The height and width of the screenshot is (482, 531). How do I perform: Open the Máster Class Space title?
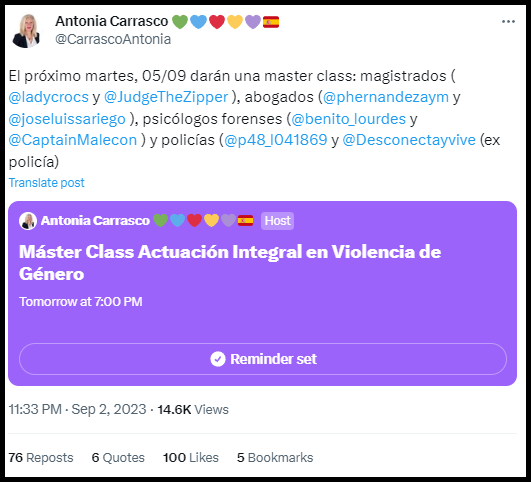[230, 263]
